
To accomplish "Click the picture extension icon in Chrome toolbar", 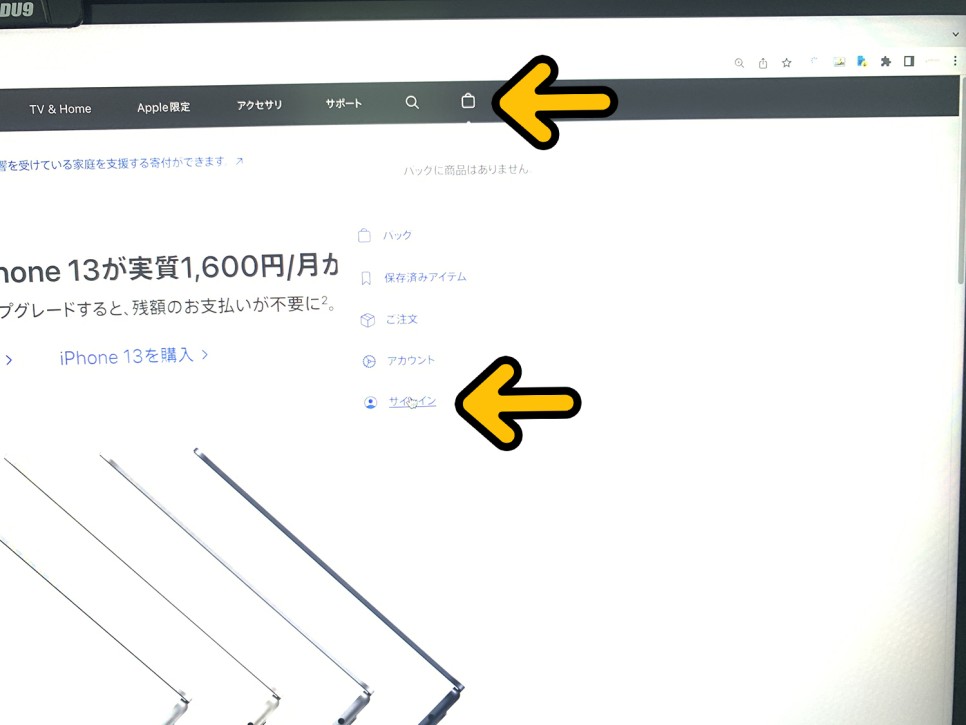I will click(839, 62).
